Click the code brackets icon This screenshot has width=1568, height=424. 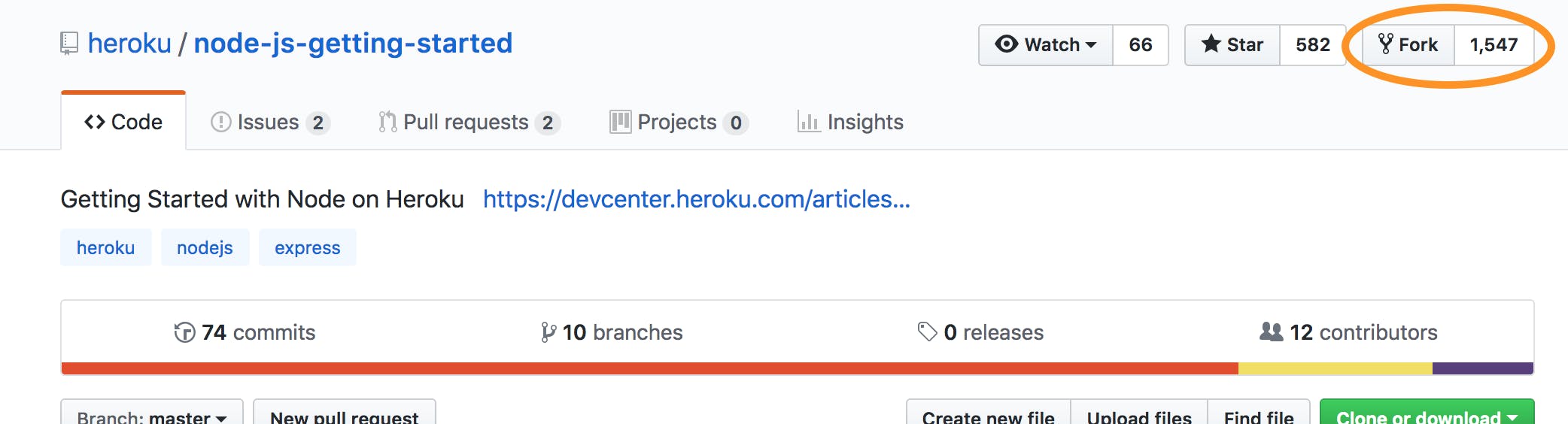pos(95,122)
